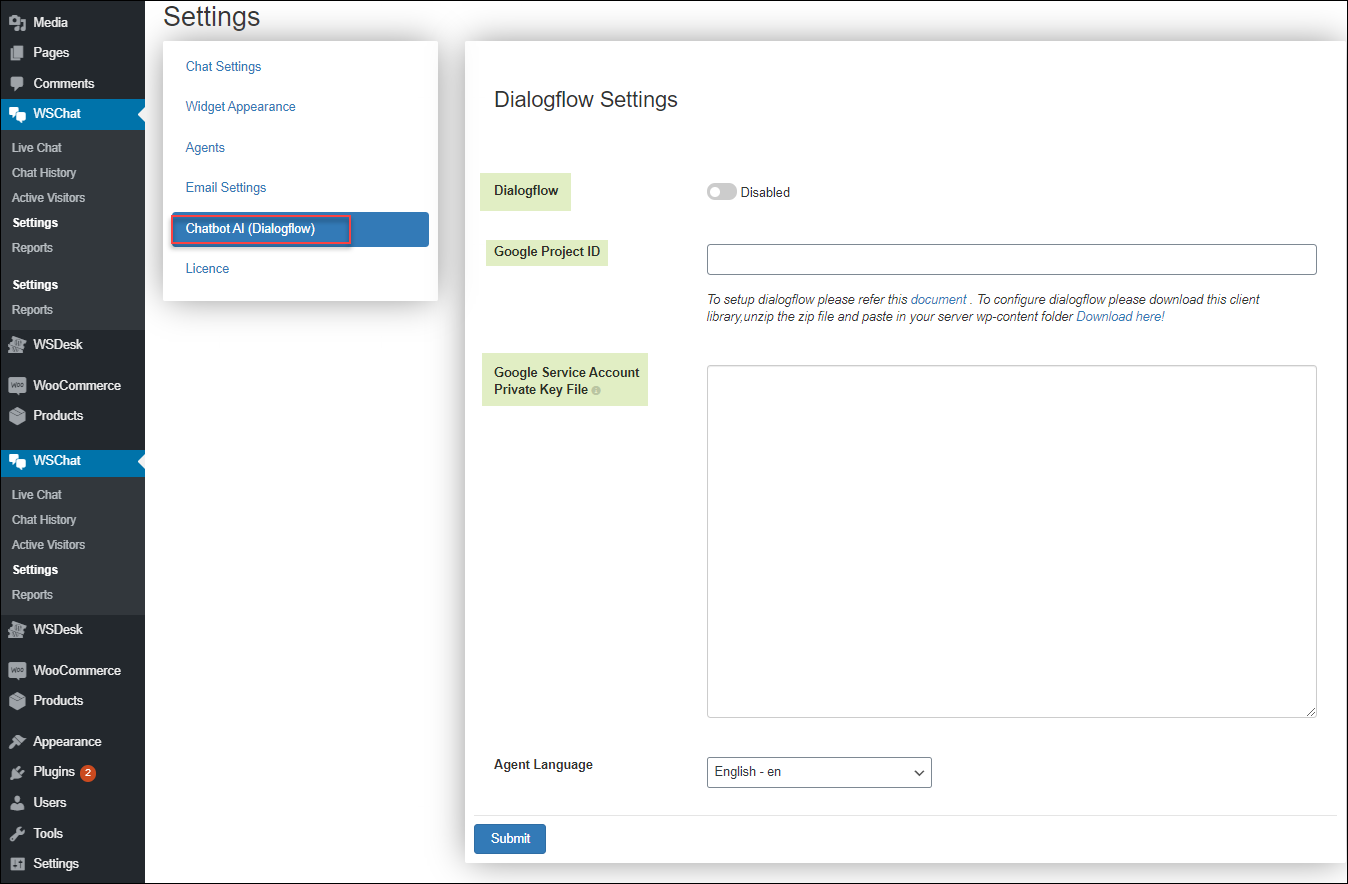
Task: Click the Settings page title
Action: tap(211, 16)
